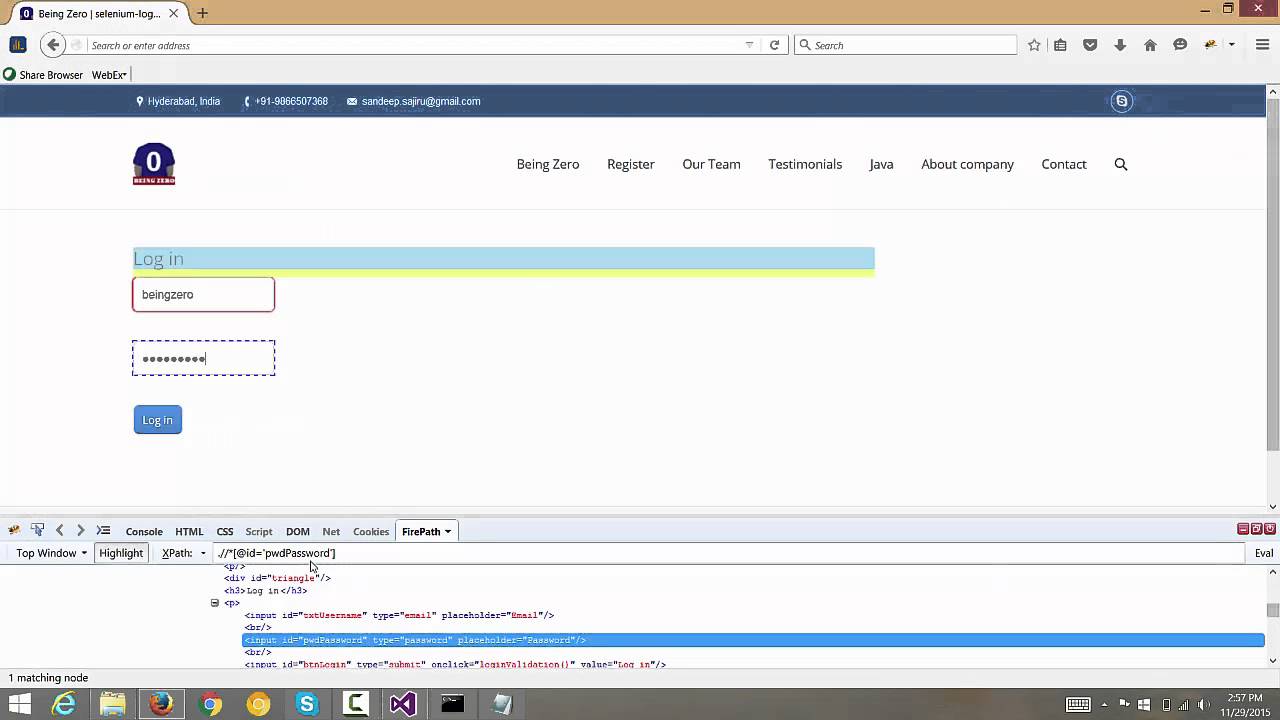Switch to the CSS tab
Screen dimensions: 1280x720
(x=225, y=532)
